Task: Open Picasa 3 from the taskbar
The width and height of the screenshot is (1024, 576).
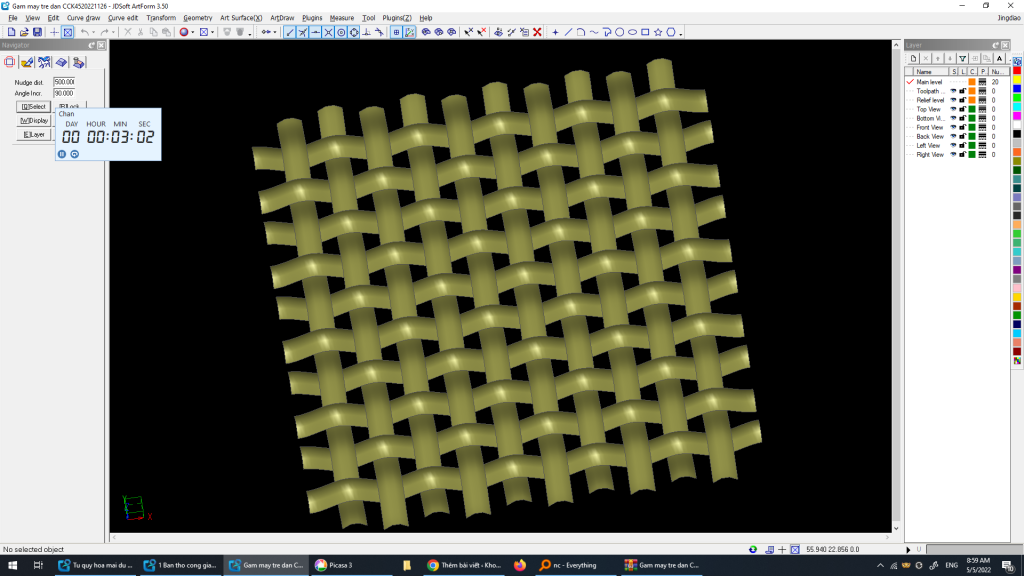Action: 351,566
